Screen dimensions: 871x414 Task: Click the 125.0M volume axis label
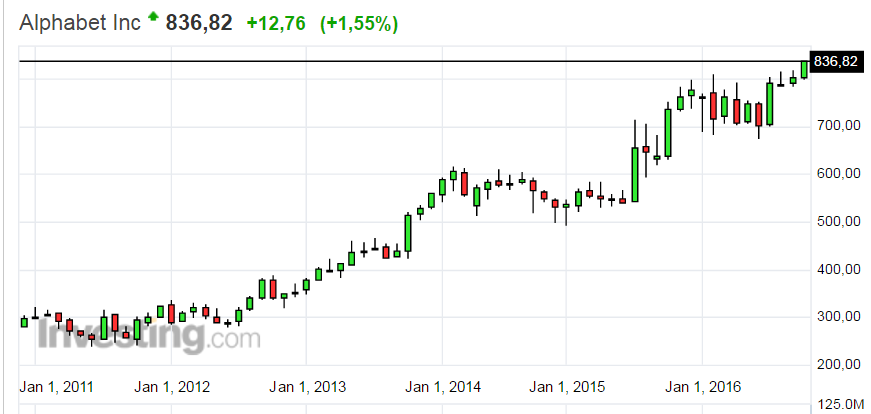pyautogui.click(x=841, y=403)
